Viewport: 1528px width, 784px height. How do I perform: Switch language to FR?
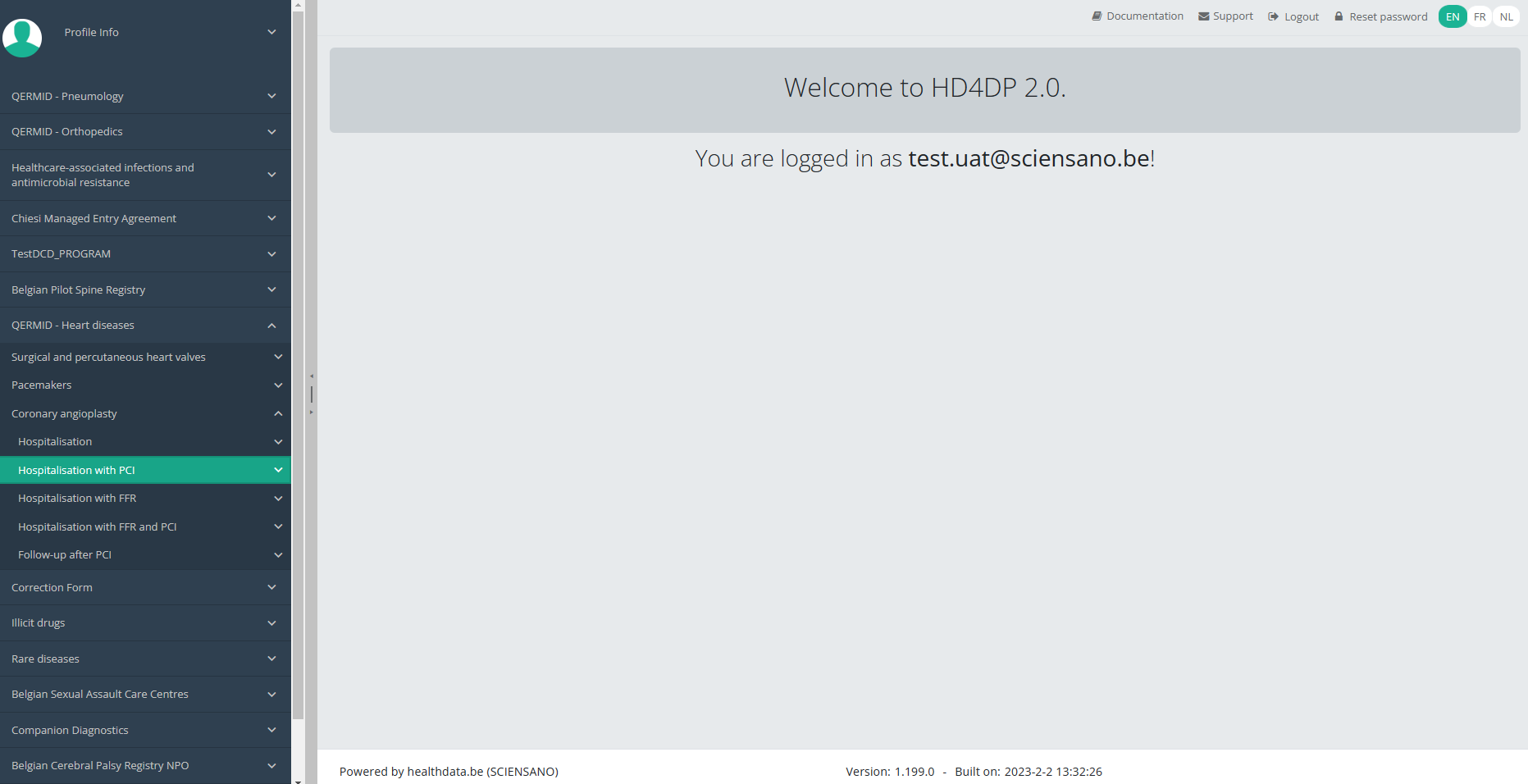1480,16
